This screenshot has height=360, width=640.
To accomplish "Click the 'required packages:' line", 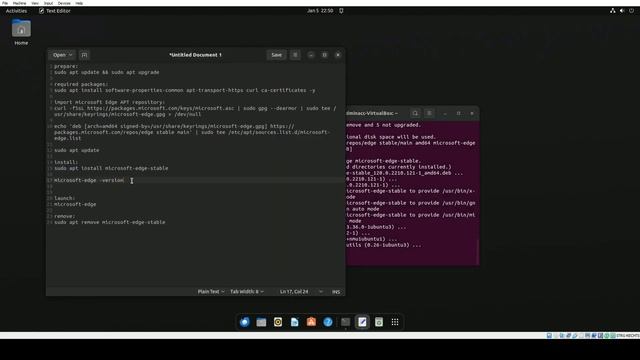I will [81, 84].
